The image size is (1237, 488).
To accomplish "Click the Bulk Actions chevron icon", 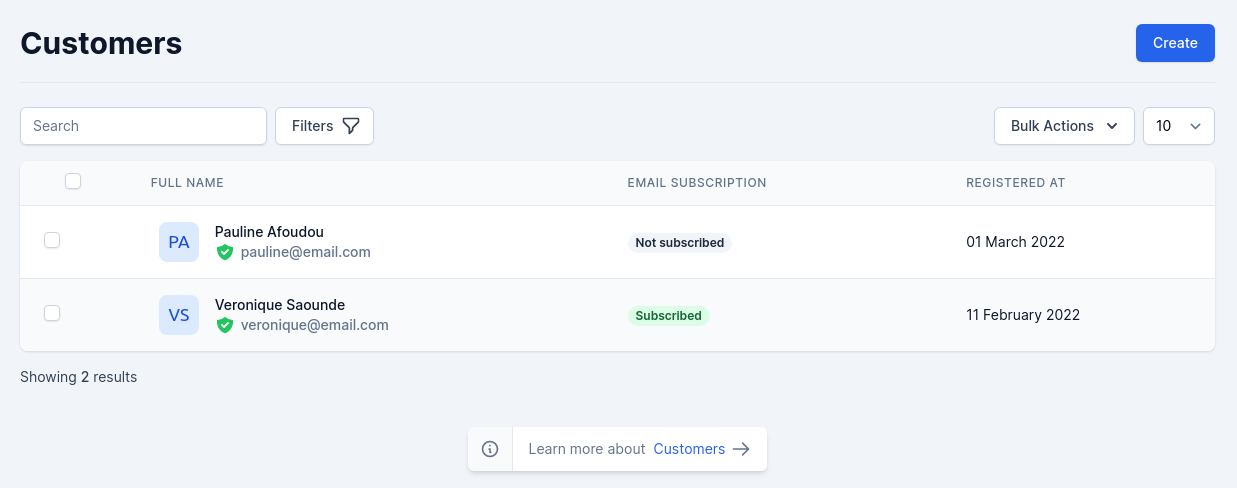I will 1112,126.
